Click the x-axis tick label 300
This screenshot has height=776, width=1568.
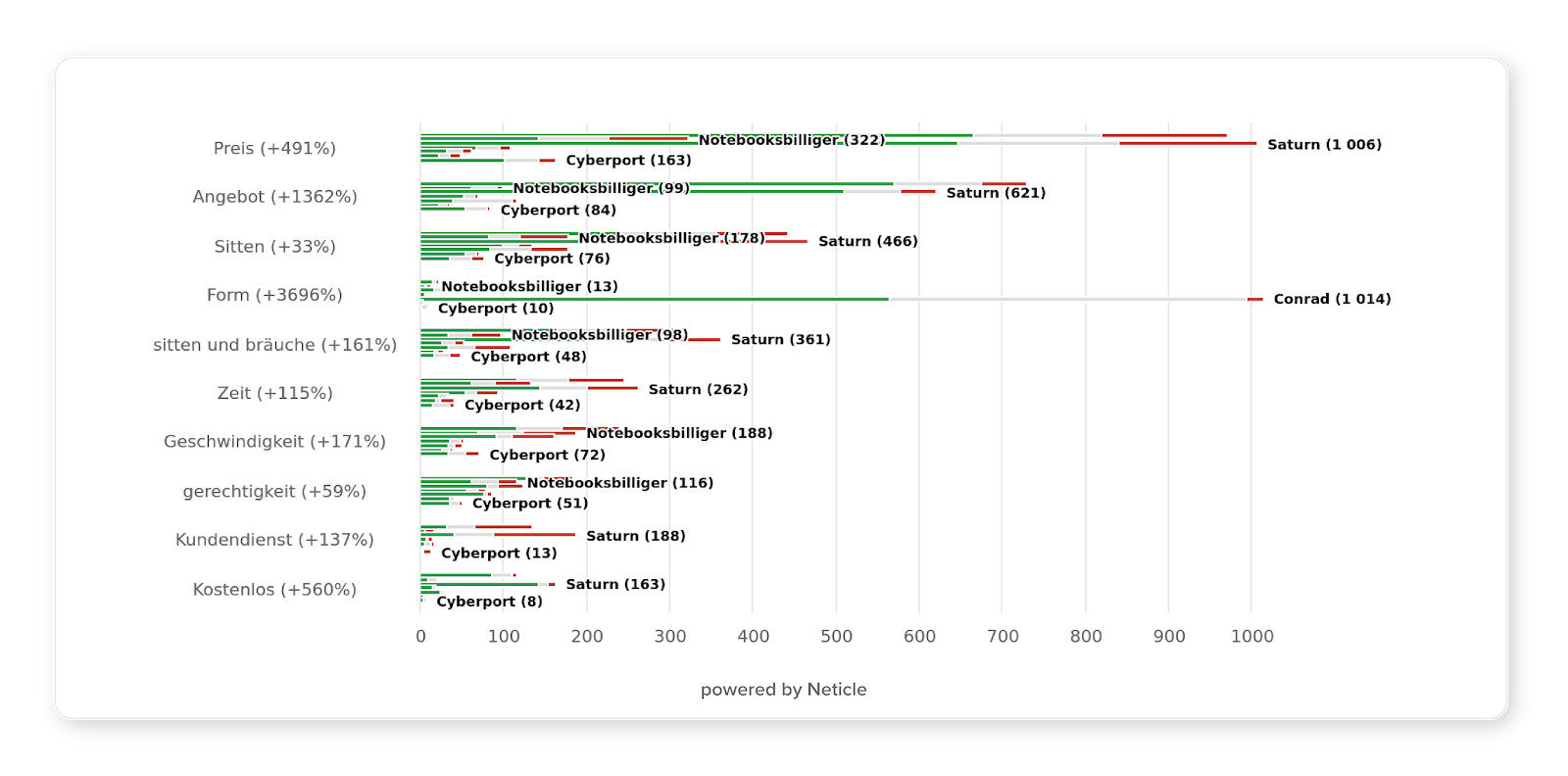coord(670,637)
